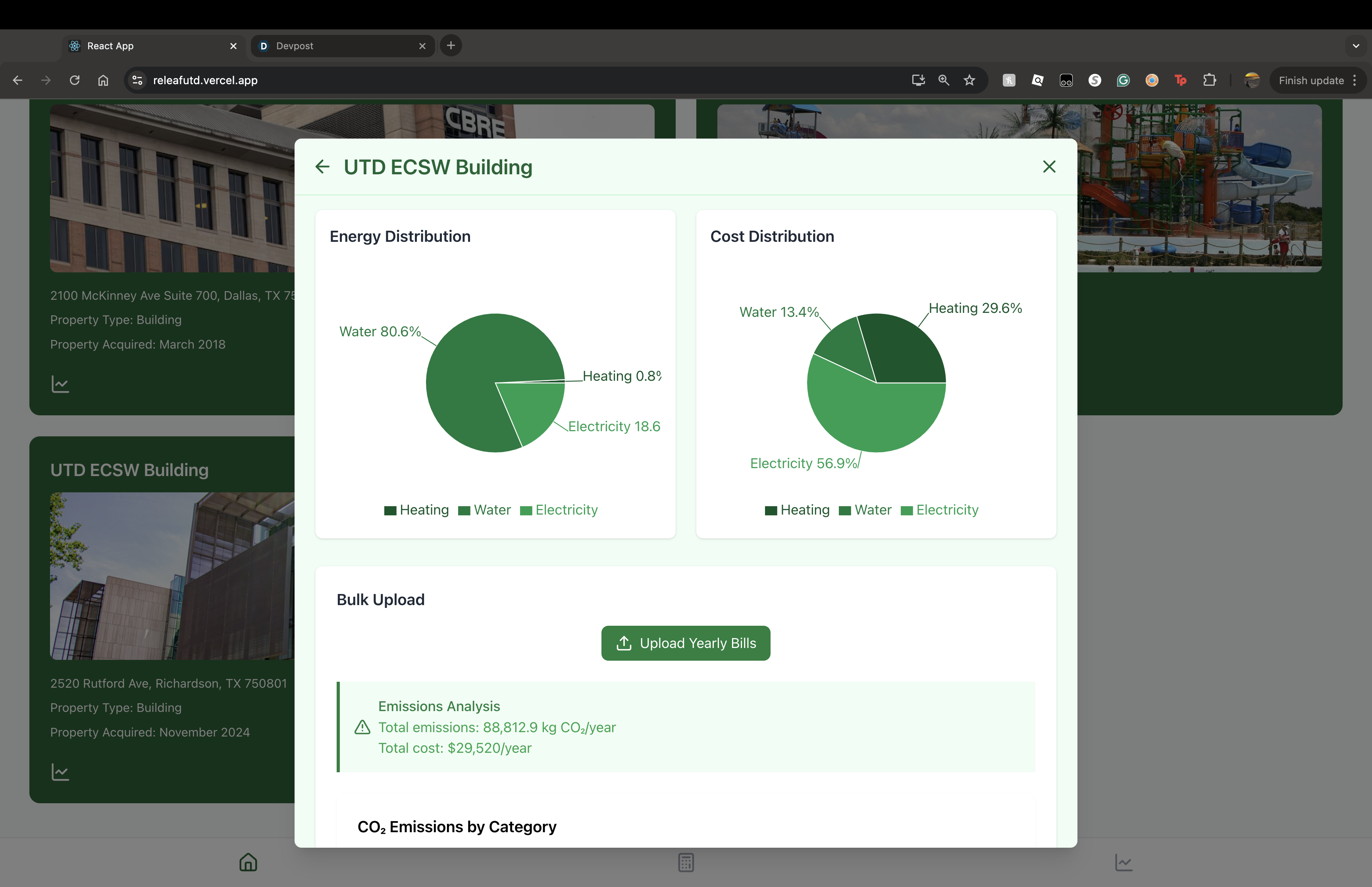Open the calculator icon in bottom navigation
This screenshot has height=887, width=1372.
[686, 862]
